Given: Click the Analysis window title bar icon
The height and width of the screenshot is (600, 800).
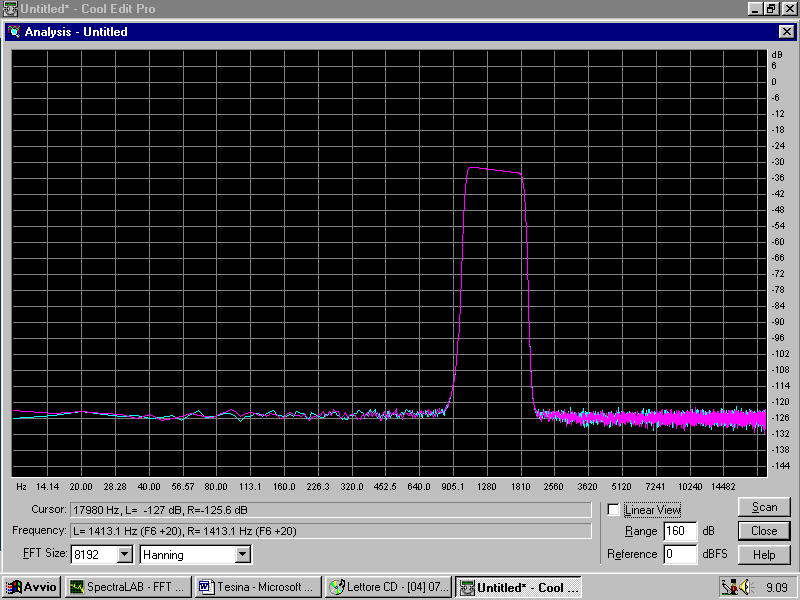Looking at the screenshot, I should click(14, 32).
